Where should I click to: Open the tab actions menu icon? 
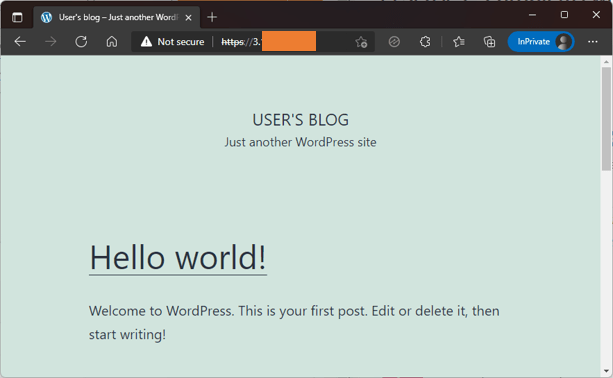(x=17, y=17)
